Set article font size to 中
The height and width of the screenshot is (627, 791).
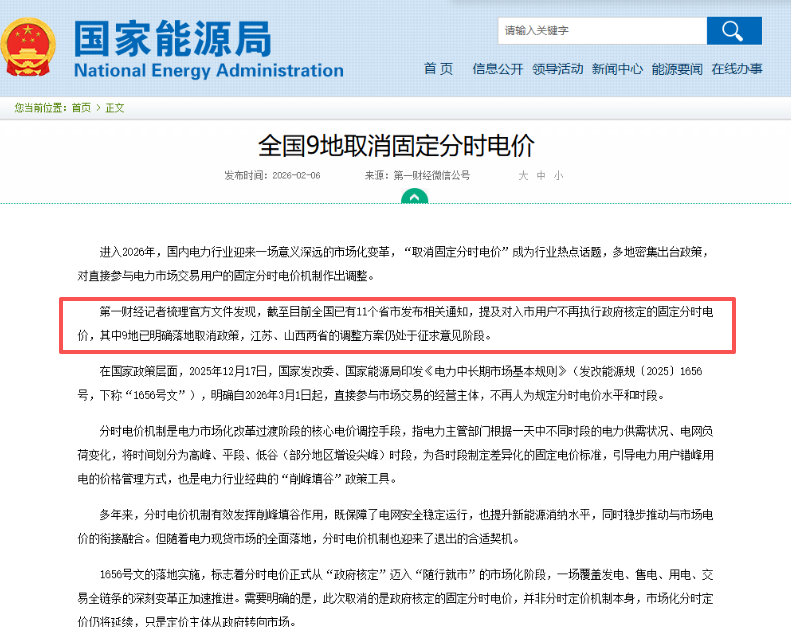(x=540, y=175)
